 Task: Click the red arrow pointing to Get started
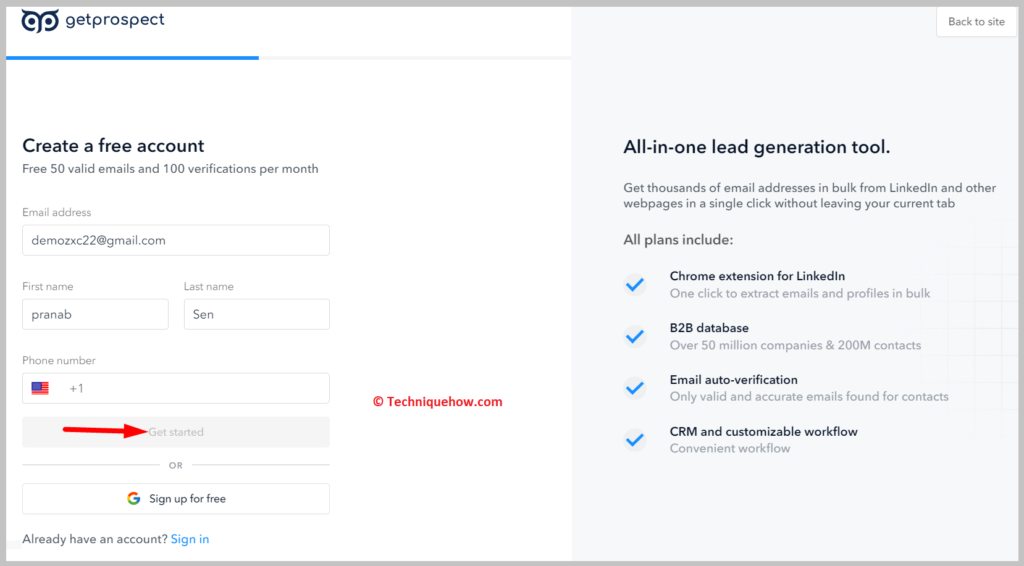click(x=104, y=430)
